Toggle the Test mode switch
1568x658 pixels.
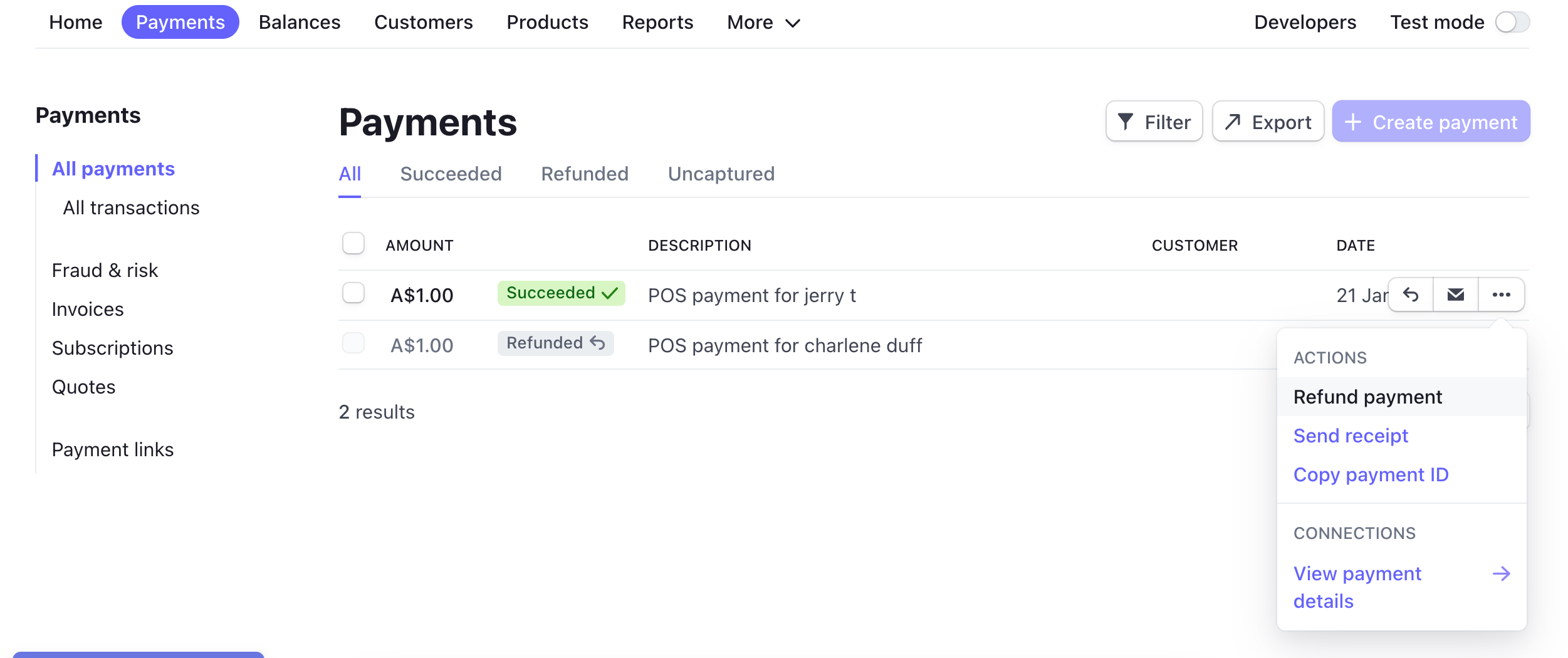(x=1512, y=23)
